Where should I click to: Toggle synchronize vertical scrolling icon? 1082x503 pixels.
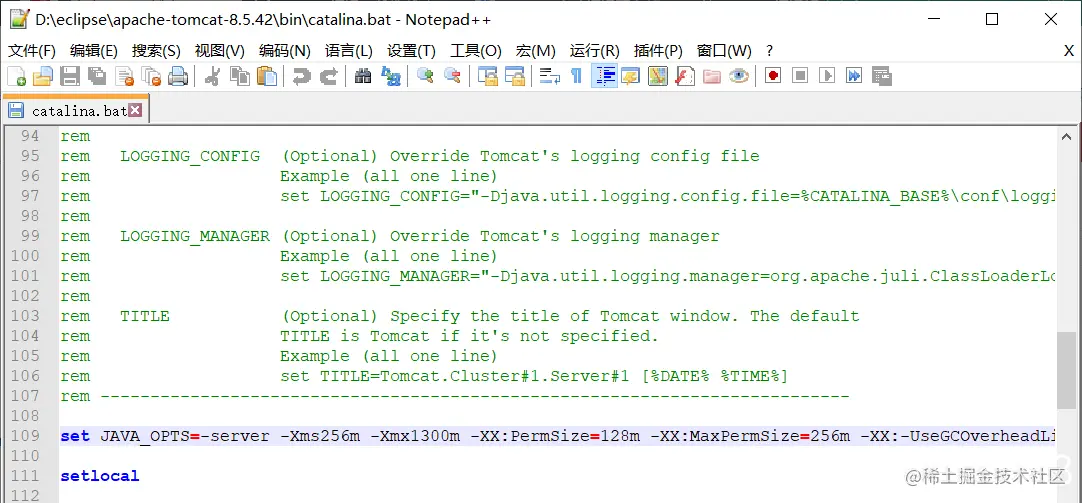488,76
